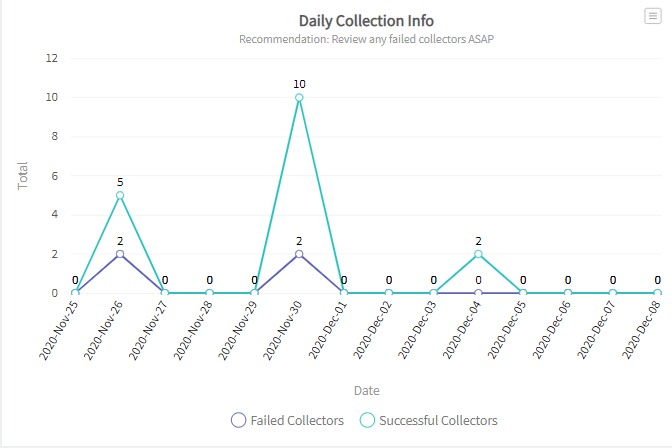
Task: Click the data point at 2020-Dec-06
Action: pyautogui.click(x=568, y=293)
